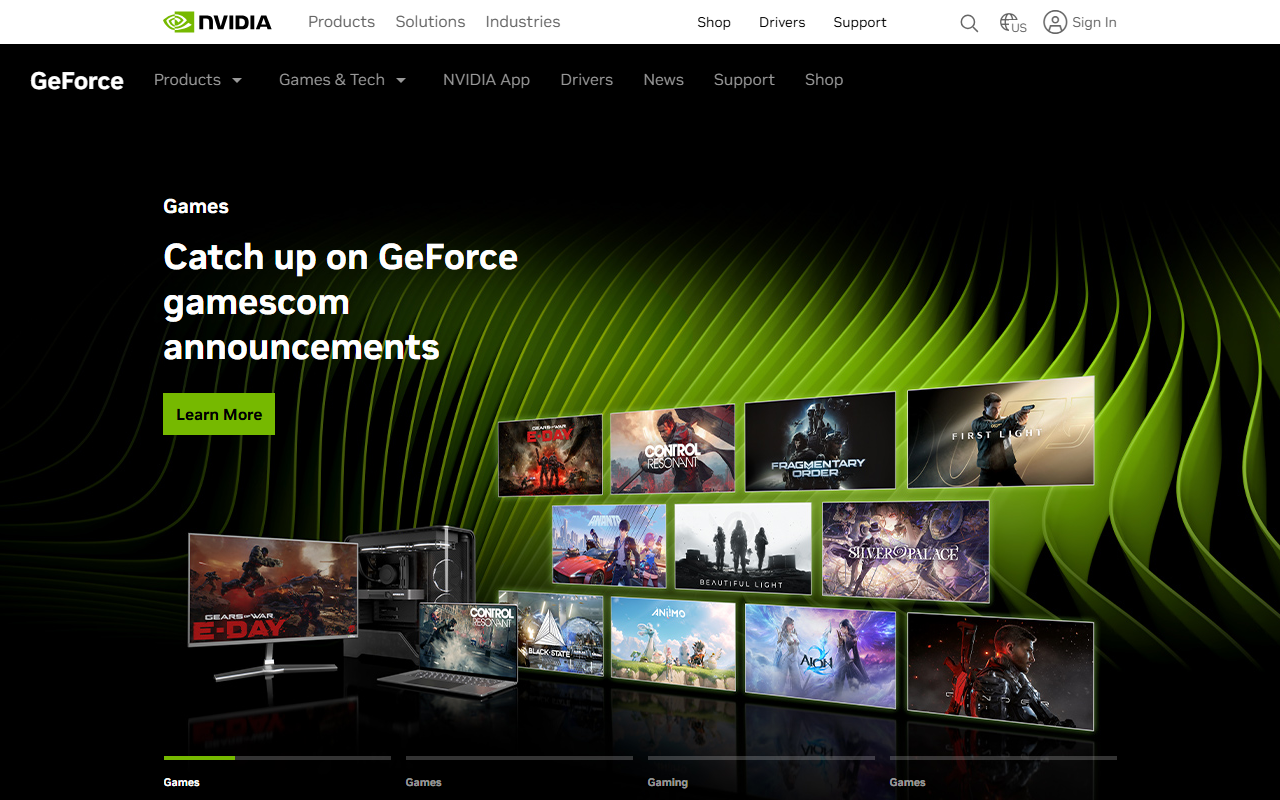Select the Control Resonant game tile in the grid
Screen dimensions: 1280x800
pos(673,448)
